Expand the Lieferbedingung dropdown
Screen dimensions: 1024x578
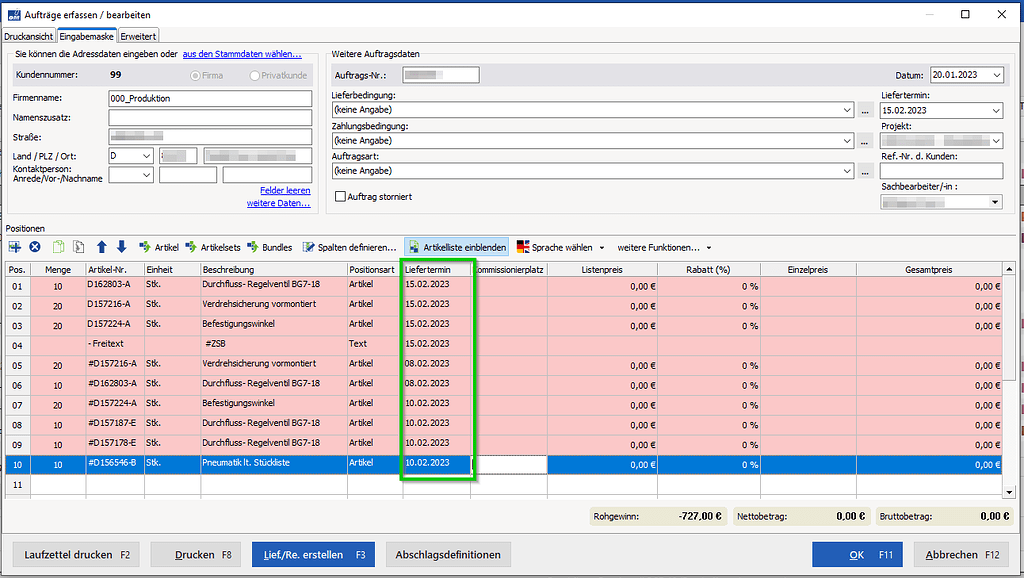[847, 110]
